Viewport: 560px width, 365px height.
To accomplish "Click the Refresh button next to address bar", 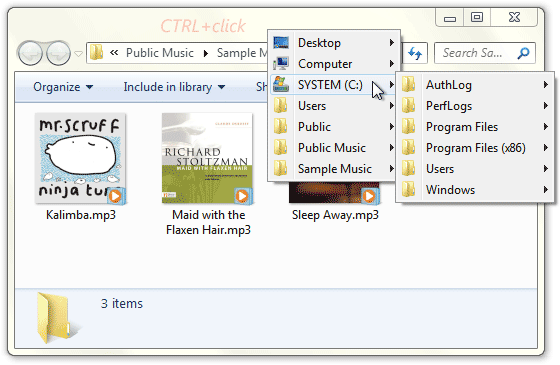I will [x=415, y=53].
